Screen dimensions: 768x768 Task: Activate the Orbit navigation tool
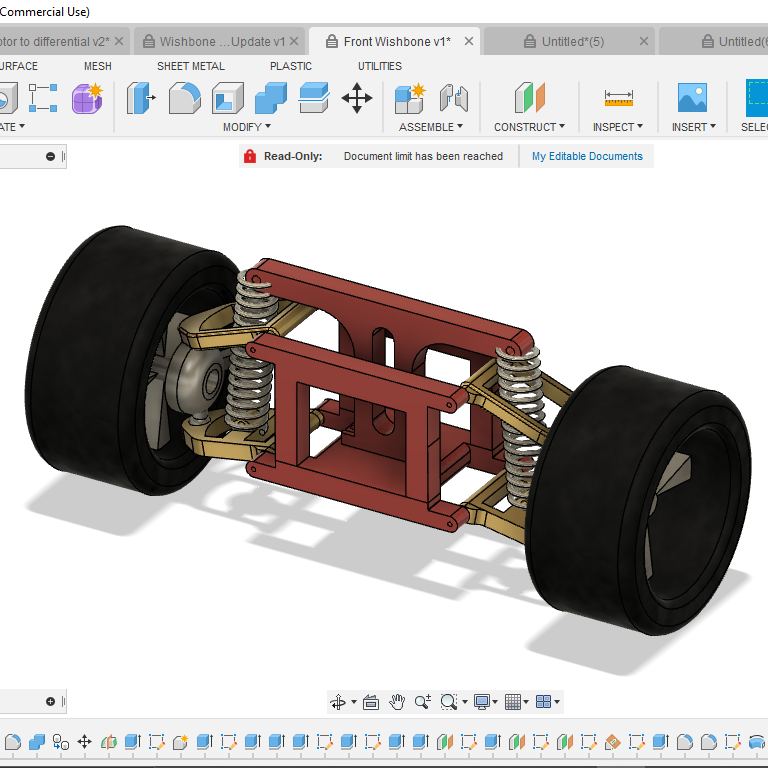click(x=338, y=702)
